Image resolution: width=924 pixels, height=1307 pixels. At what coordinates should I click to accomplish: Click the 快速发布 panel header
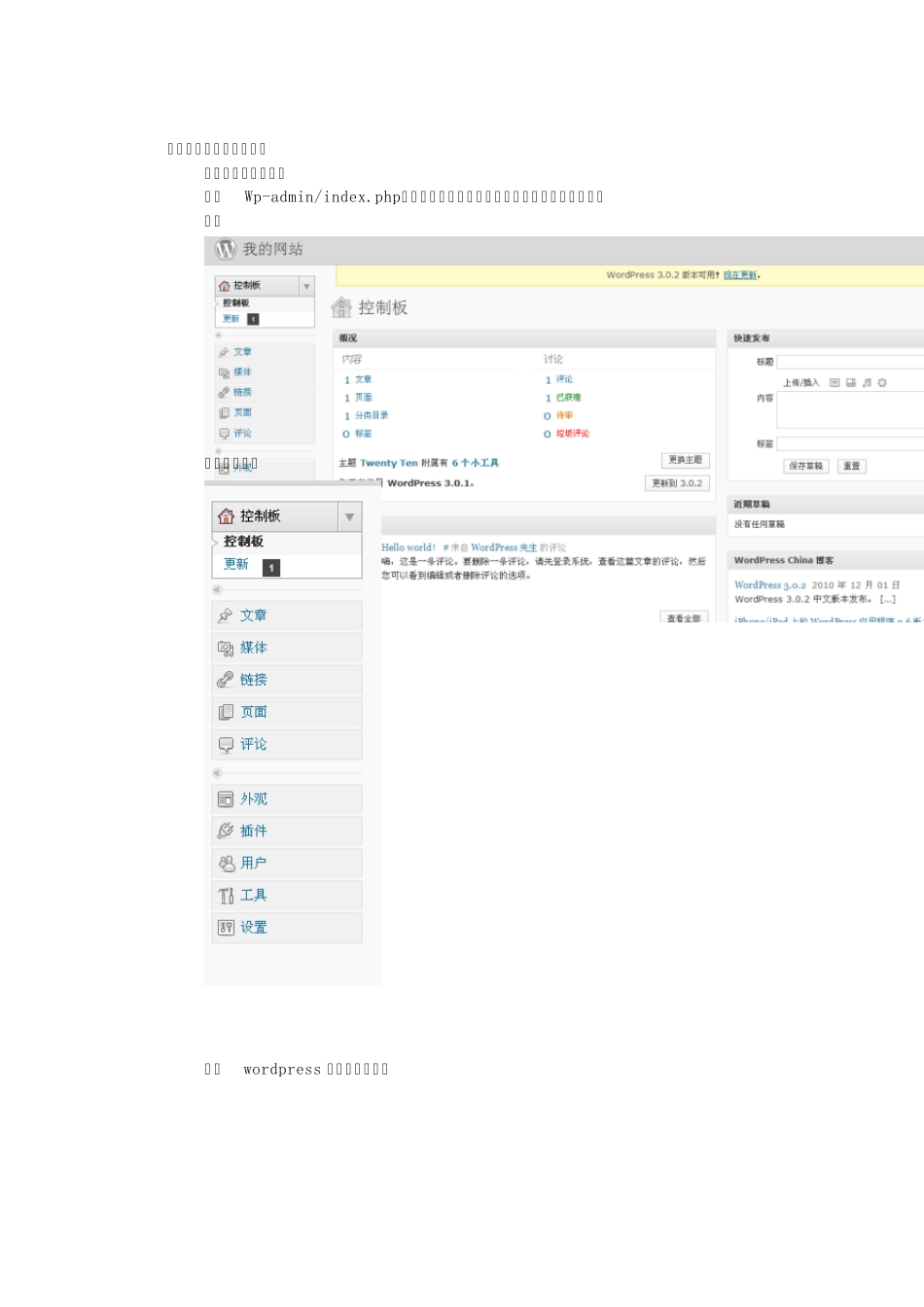[826, 338]
